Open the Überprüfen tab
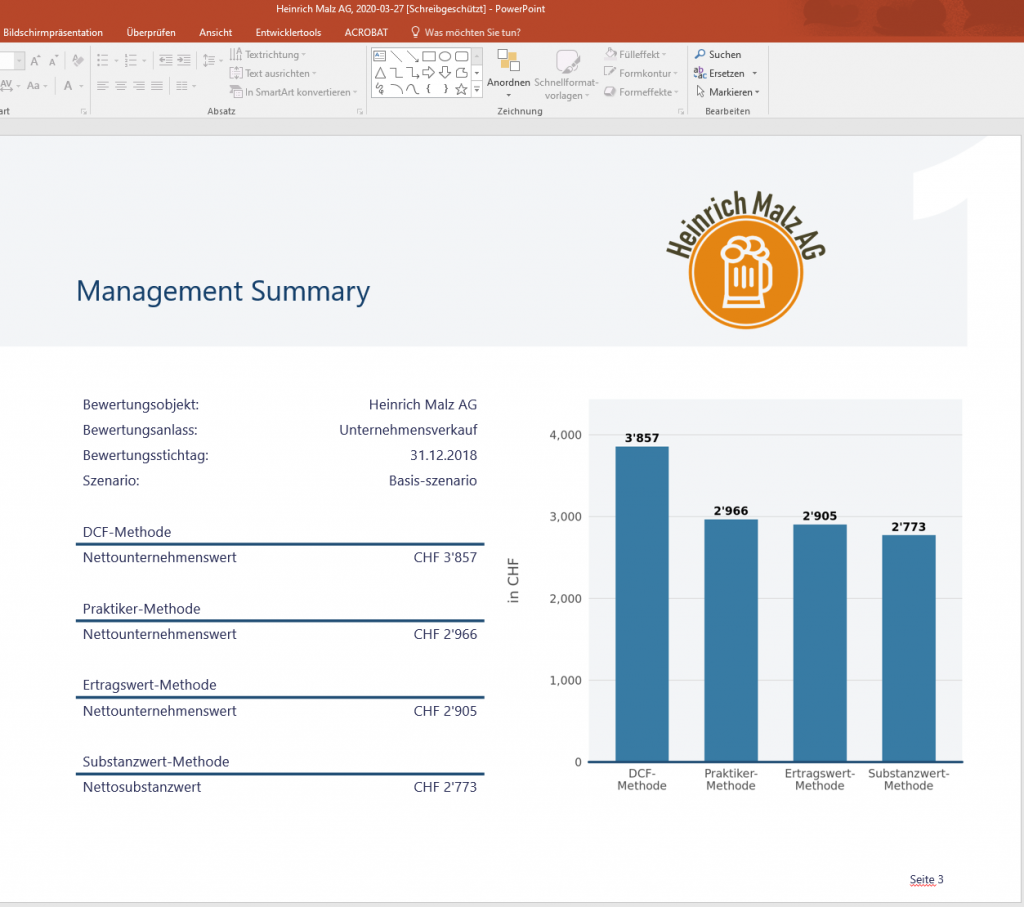Screen dimensions: 1024x907 151,32
